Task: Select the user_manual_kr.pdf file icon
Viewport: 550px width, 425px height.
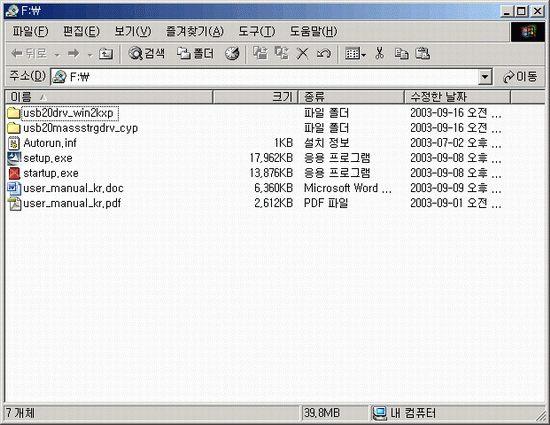Action: point(14,203)
